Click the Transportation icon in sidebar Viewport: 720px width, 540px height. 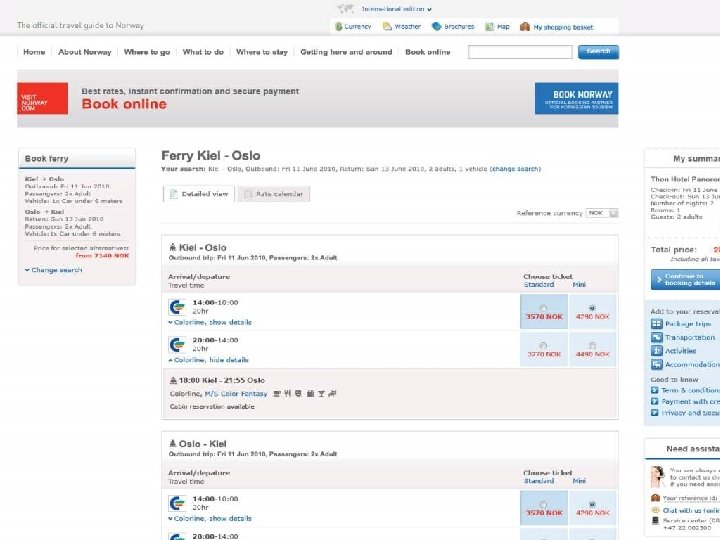click(657, 337)
